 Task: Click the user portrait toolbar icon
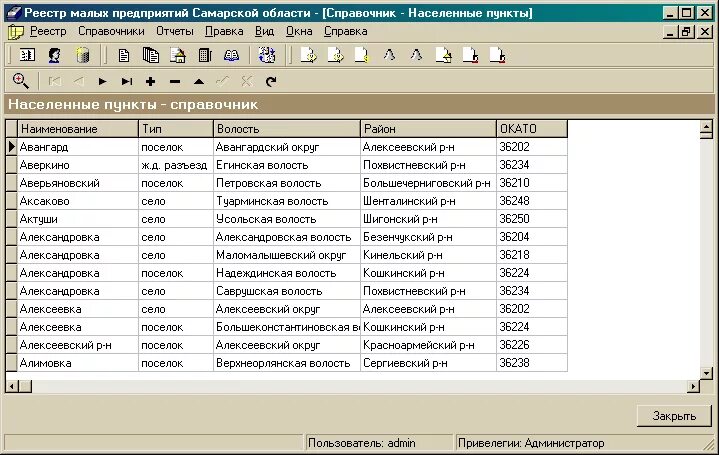(x=55, y=55)
